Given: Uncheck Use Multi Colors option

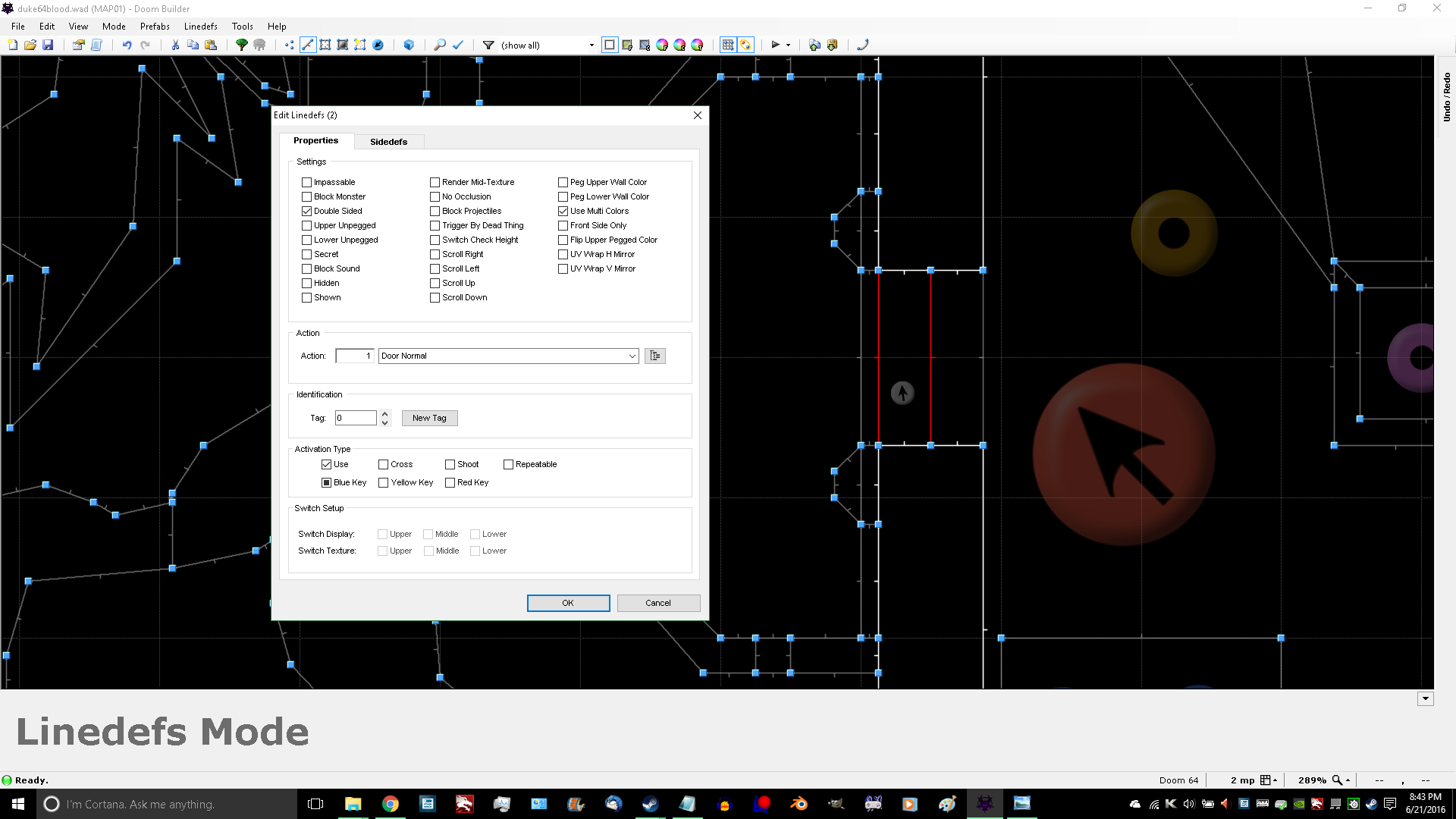Looking at the screenshot, I should pos(563,211).
